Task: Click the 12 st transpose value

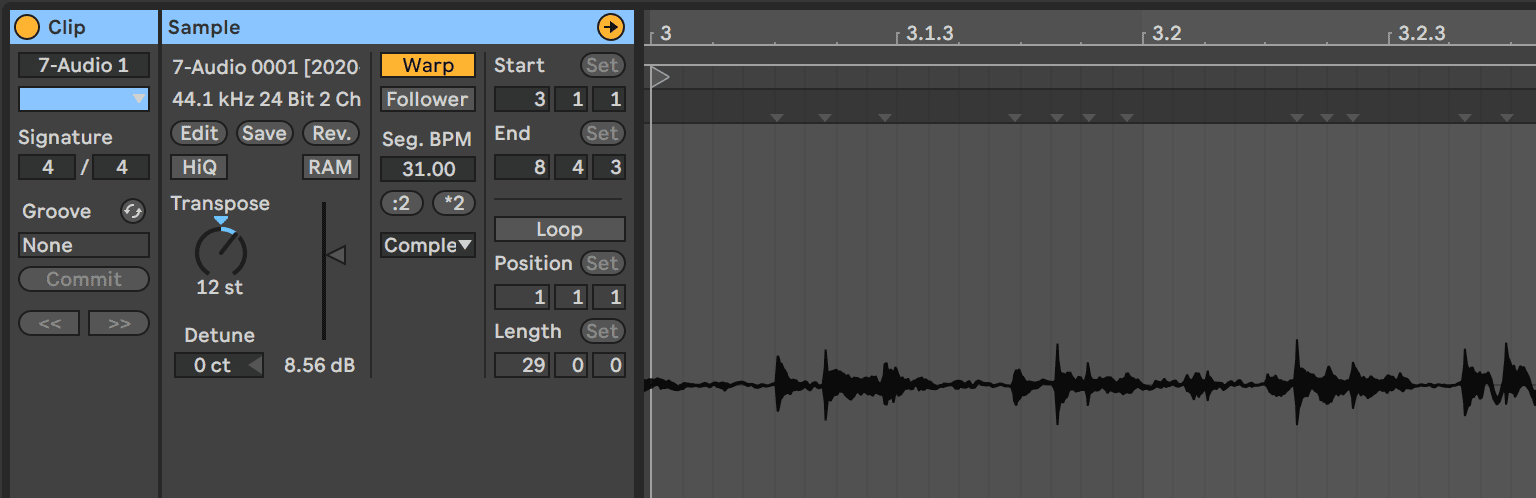Action: [220, 287]
